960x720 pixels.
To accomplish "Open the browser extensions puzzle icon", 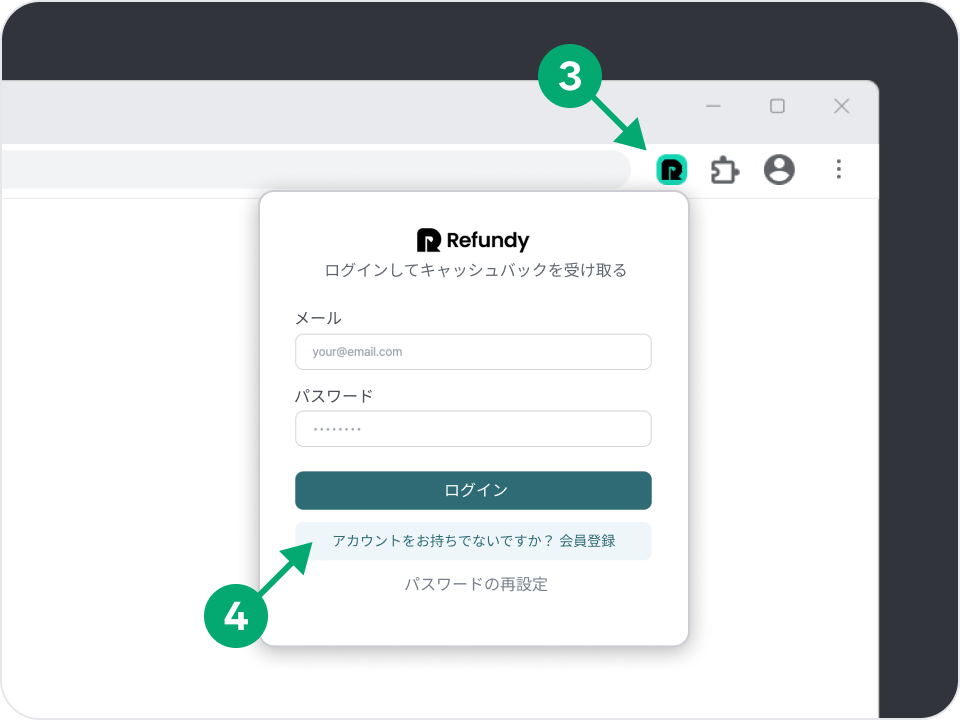I will (724, 170).
